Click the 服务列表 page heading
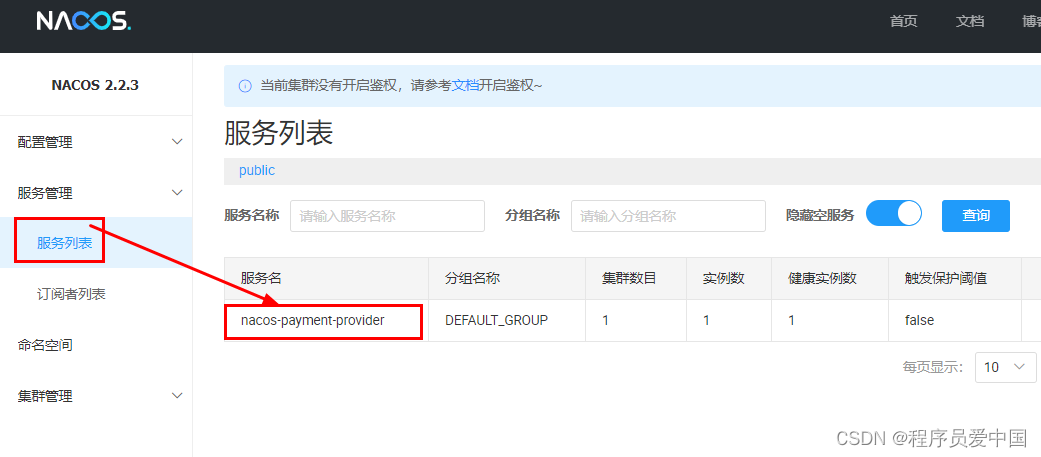1041x457 pixels. [x=279, y=134]
